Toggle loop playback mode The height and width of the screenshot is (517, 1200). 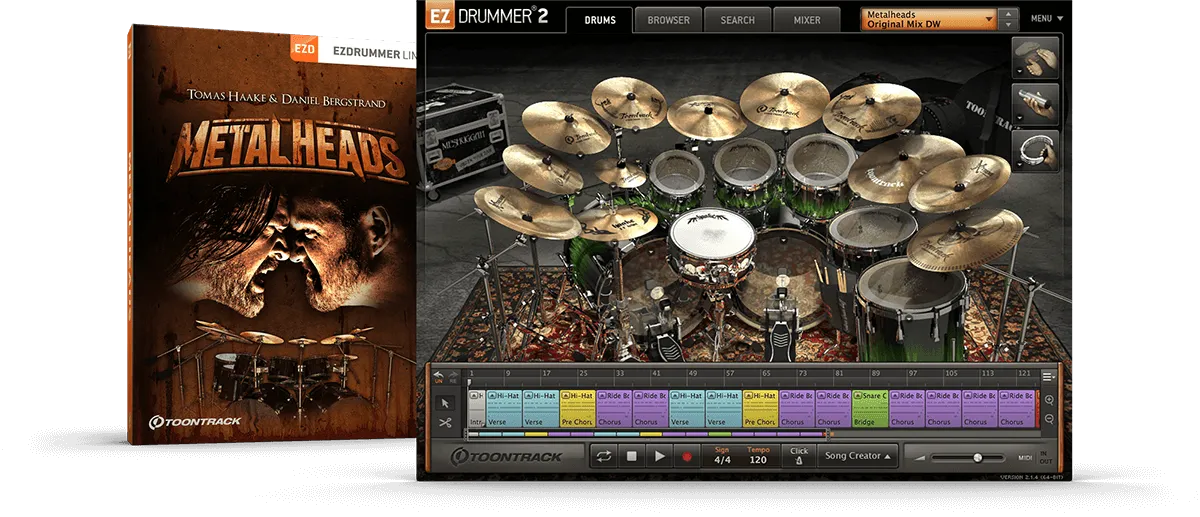click(x=604, y=456)
